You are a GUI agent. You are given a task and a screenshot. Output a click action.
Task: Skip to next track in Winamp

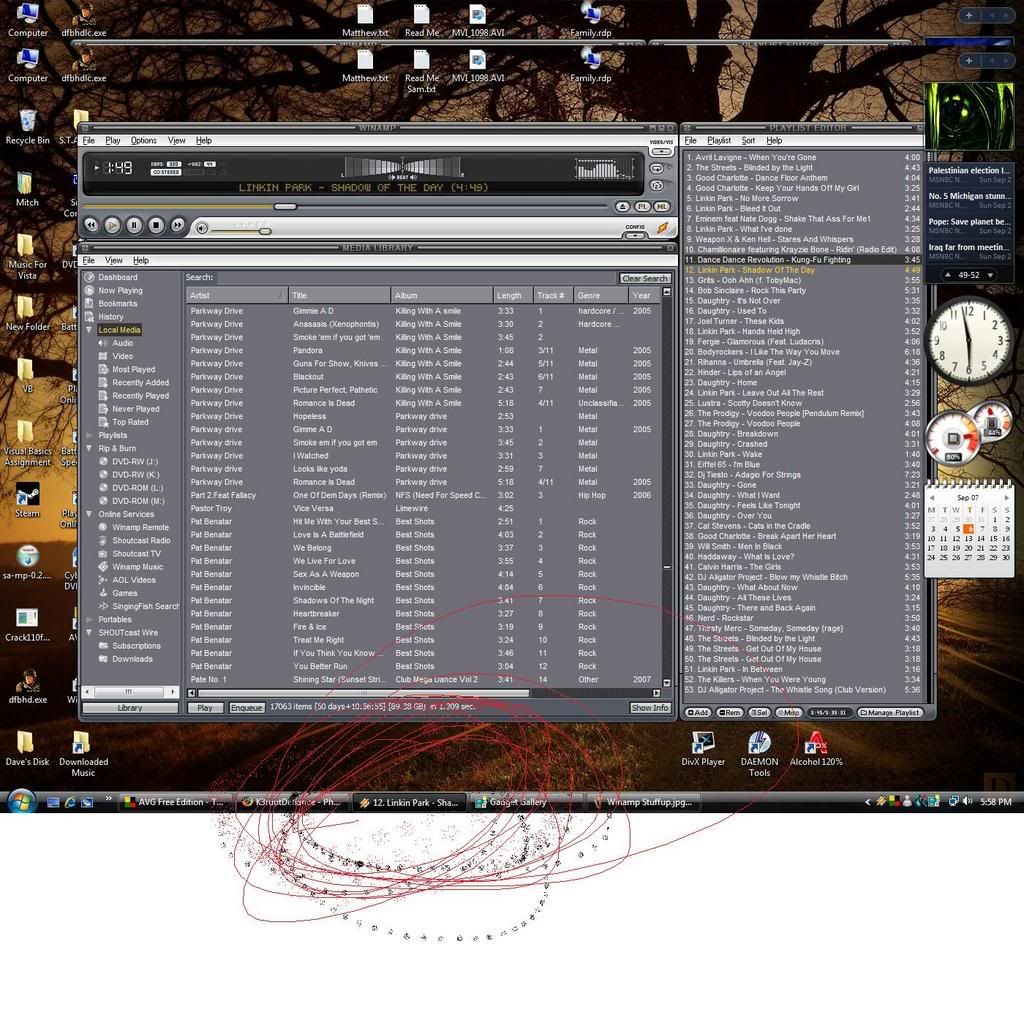point(177,225)
